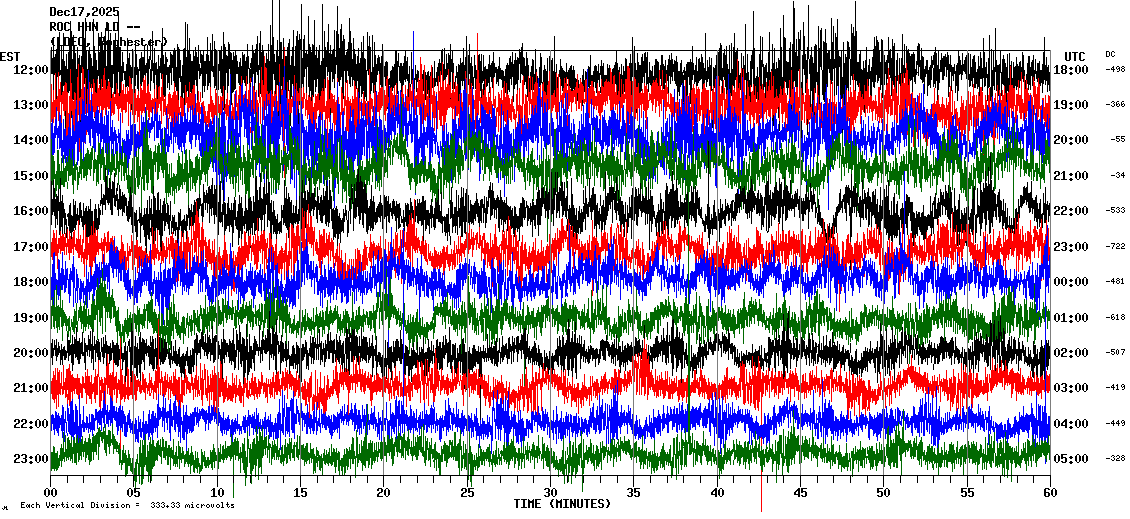The image size is (1130, 519).
Task: Click the 10 minute tick on time axis
Action: 217,493
